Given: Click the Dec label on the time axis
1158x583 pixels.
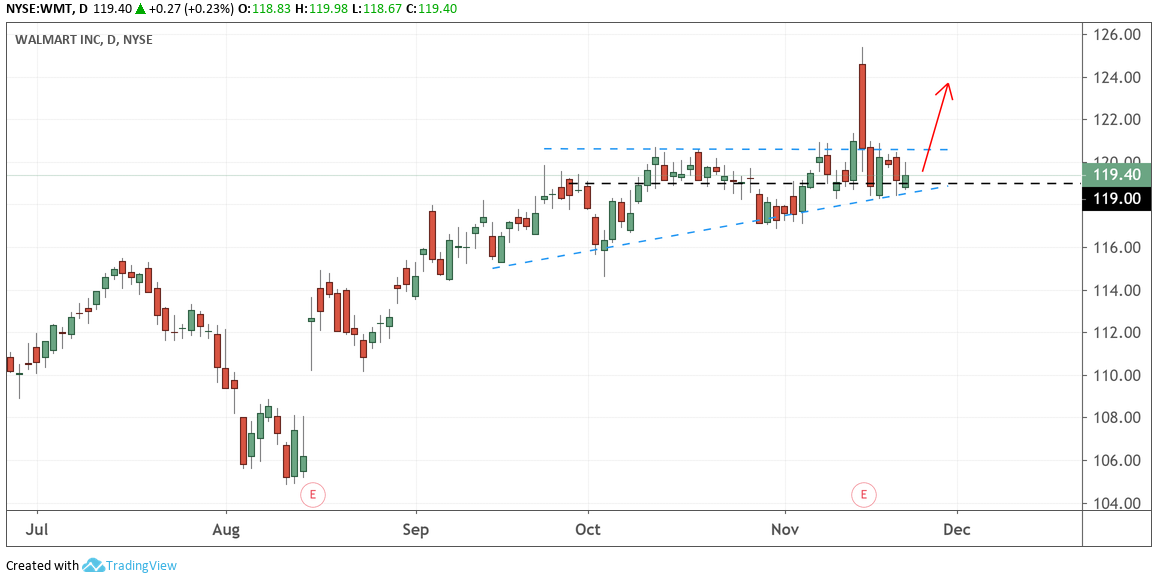Looking at the screenshot, I should point(957,528).
